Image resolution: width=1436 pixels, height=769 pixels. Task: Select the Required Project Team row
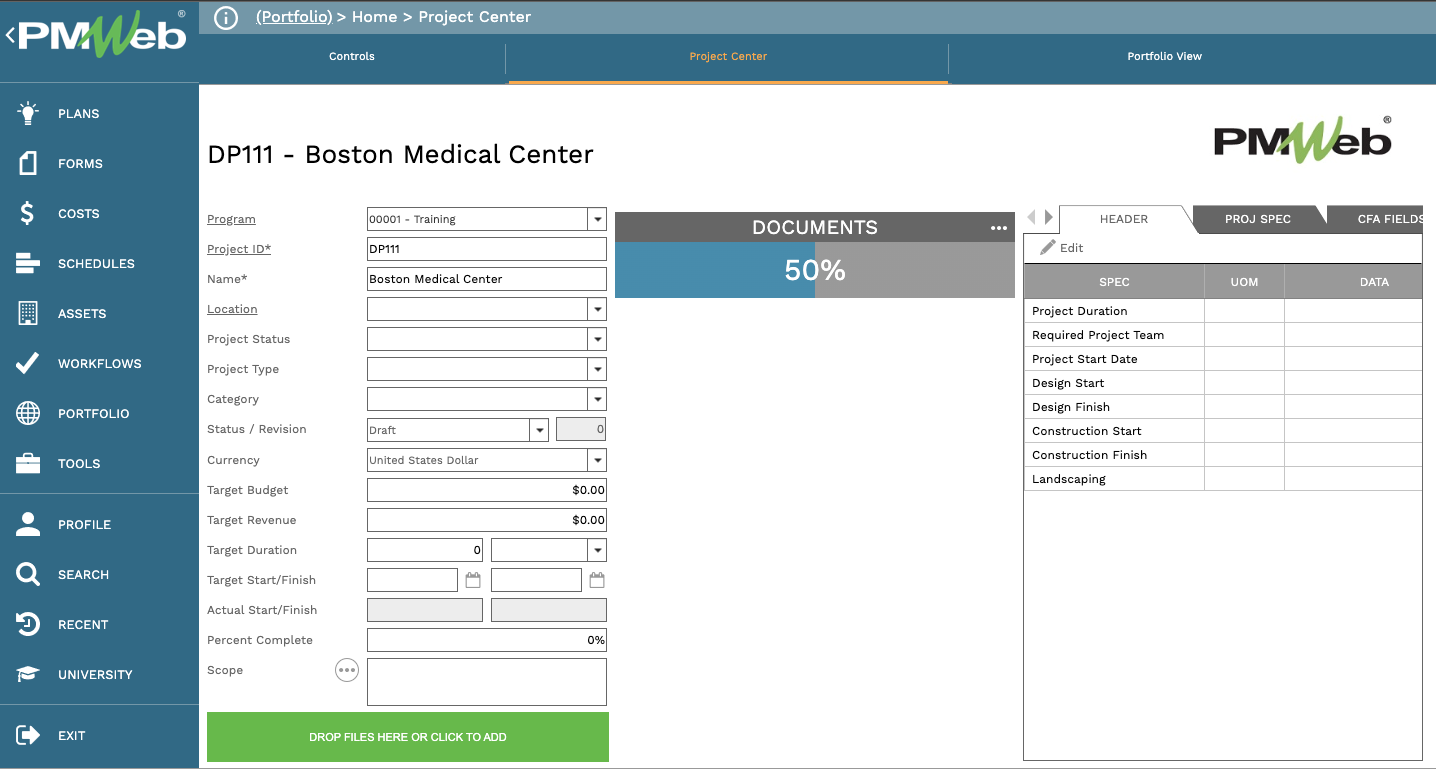pos(1223,335)
